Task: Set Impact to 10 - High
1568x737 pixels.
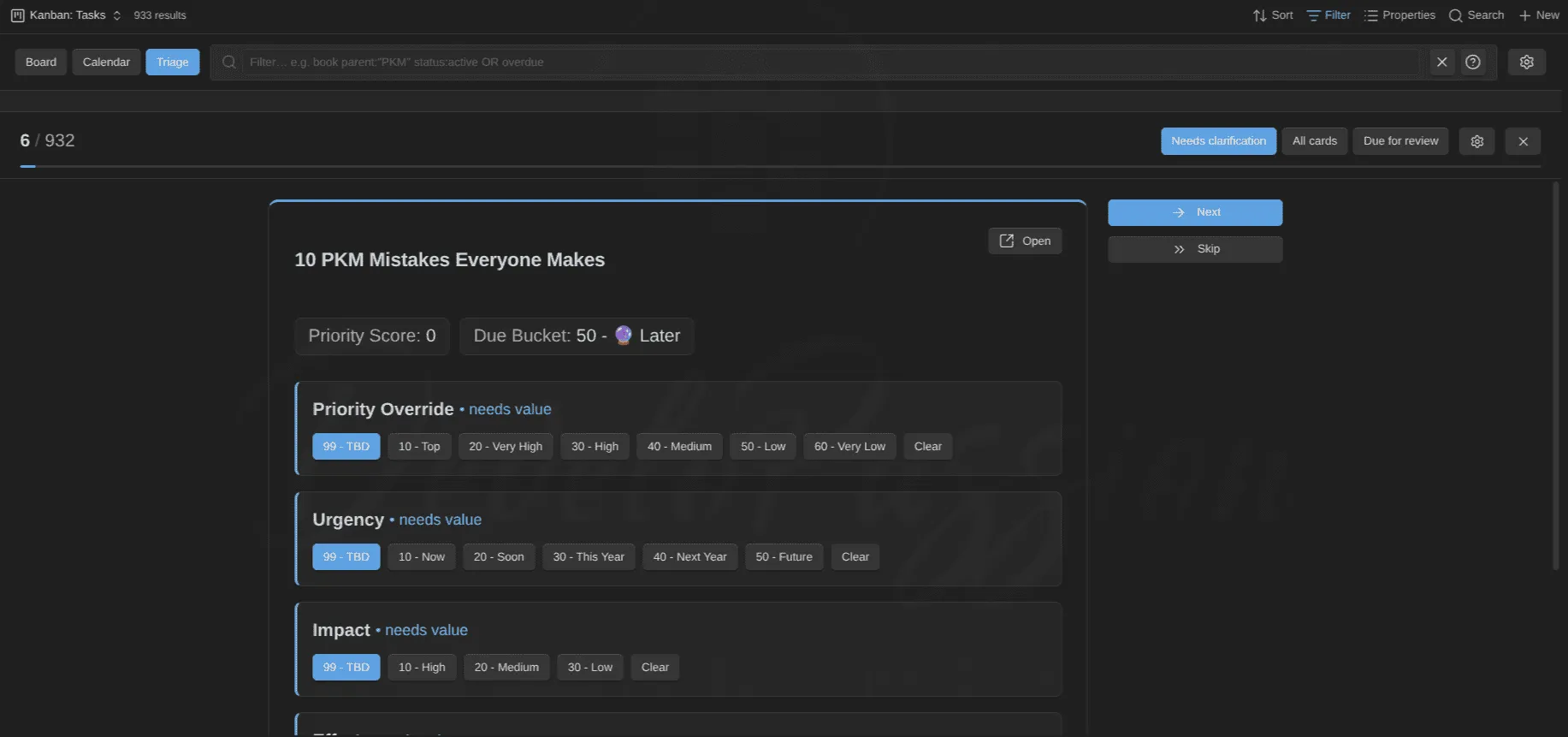Action: (x=422, y=668)
